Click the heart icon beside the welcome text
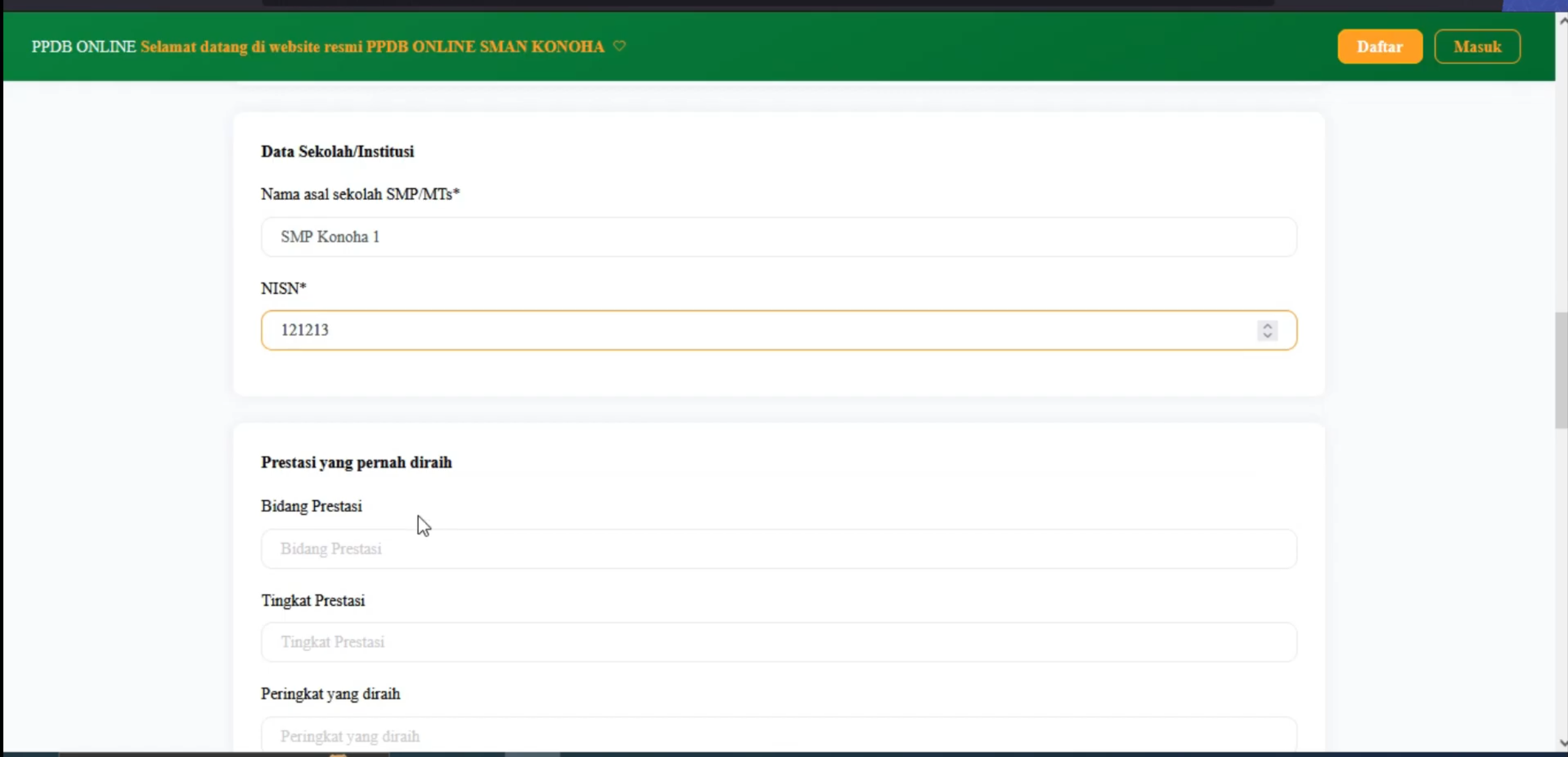Screen dimensions: 1568x757 tap(619, 46)
